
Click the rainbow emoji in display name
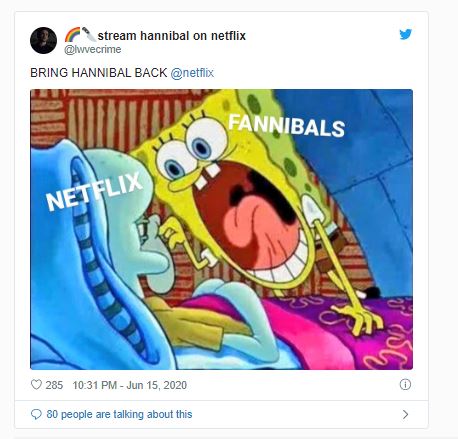[x=72, y=34]
